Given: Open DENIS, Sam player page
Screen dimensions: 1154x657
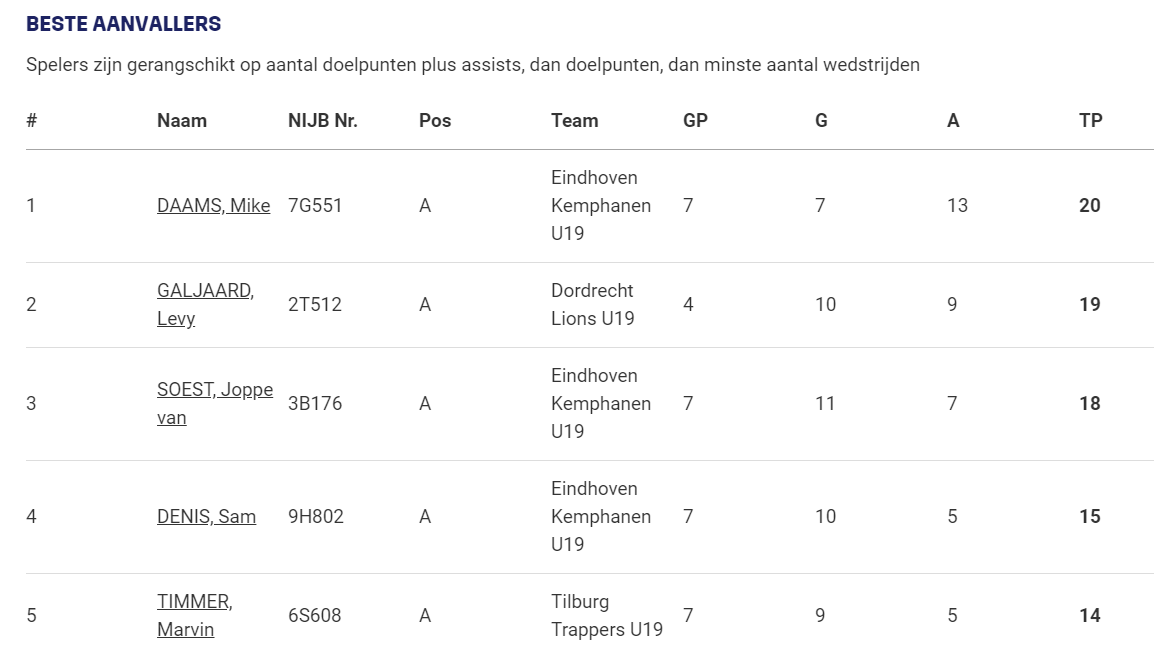Looking at the screenshot, I should click(206, 516).
